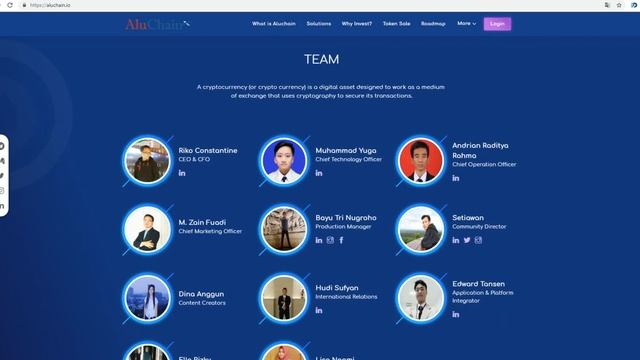Go to Token Sale section
The width and height of the screenshot is (640, 360).
[396, 24]
